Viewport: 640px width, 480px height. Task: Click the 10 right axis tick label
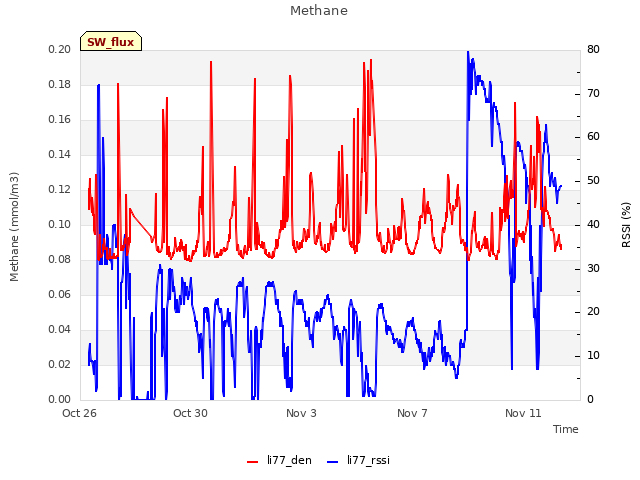pos(593,356)
